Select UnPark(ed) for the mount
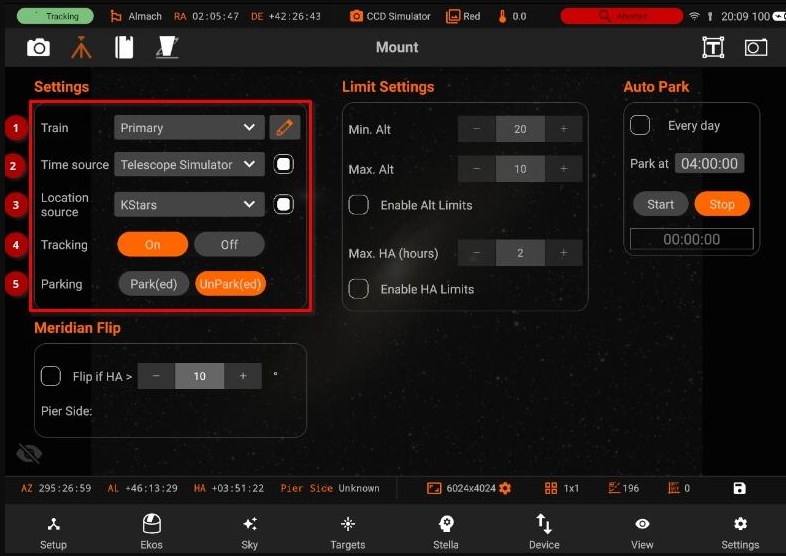786x556 pixels. 230,284
